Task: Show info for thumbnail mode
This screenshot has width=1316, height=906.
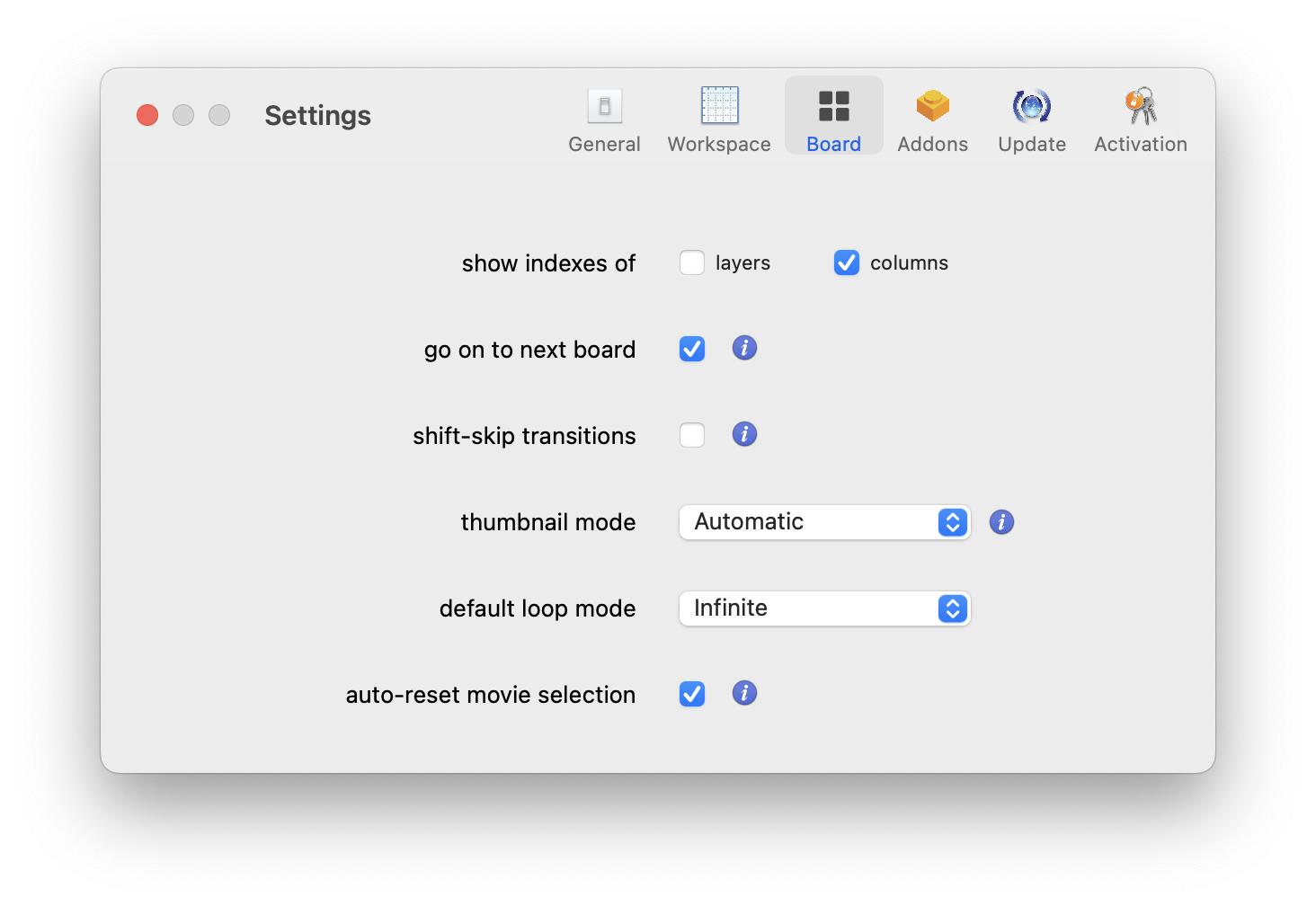Action: [x=1001, y=521]
